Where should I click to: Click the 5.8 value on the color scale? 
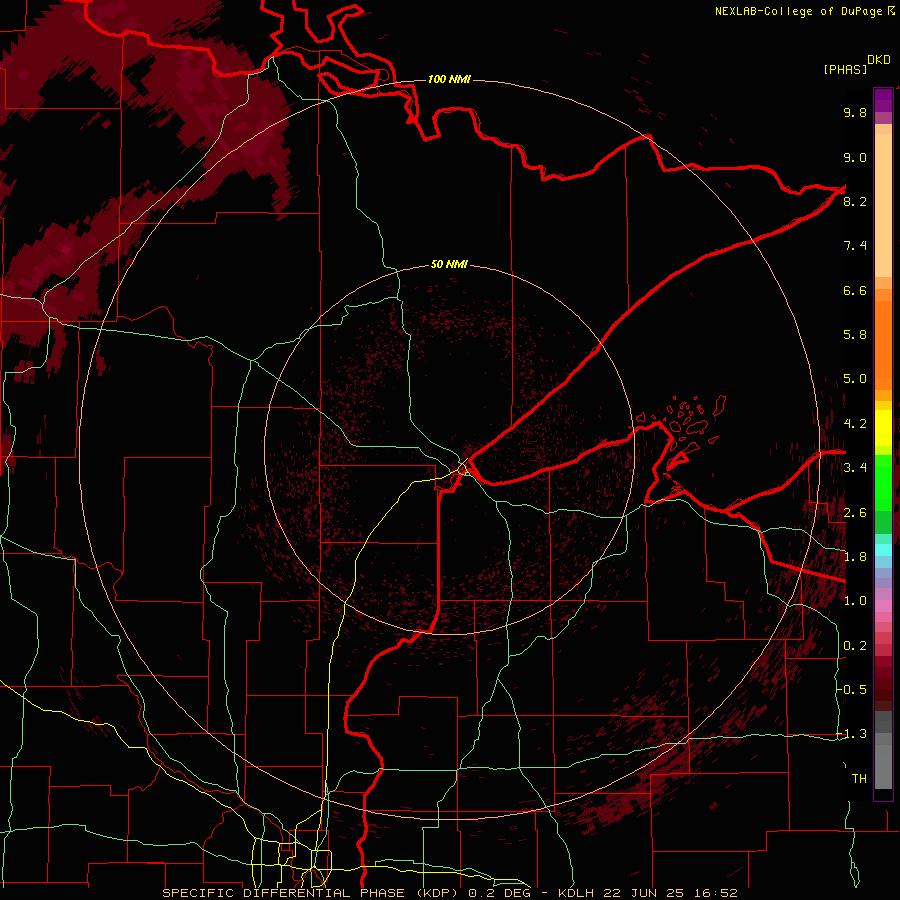tap(855, 335)
